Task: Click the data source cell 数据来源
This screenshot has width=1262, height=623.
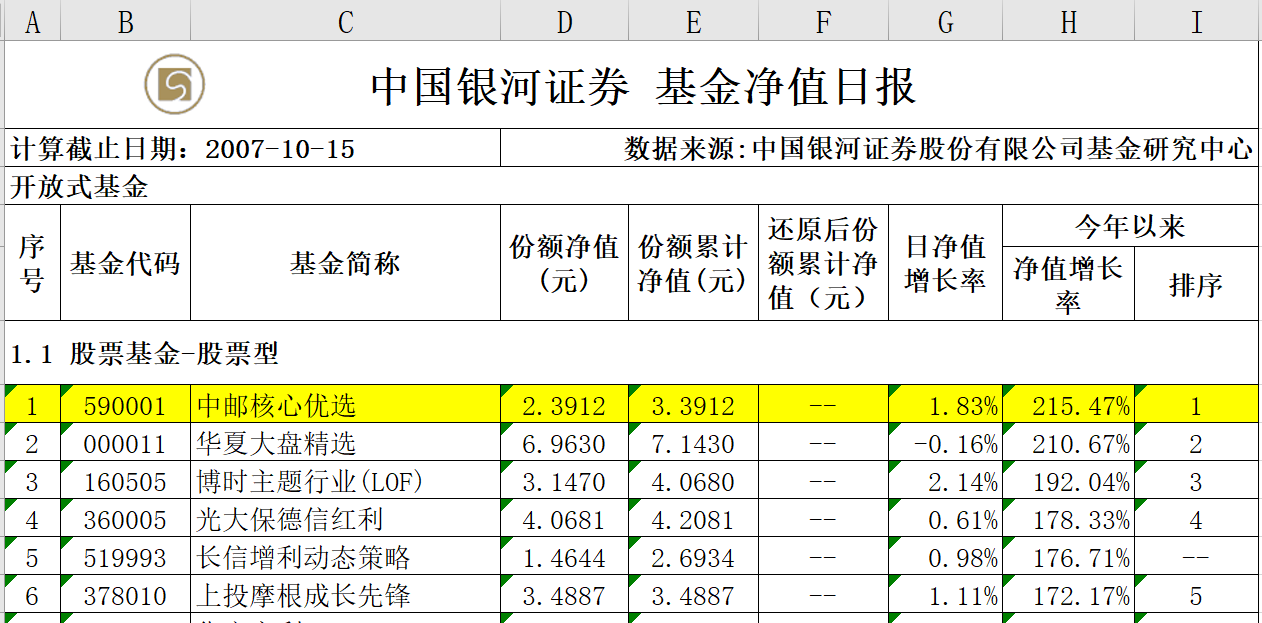Action: click(879, 149)
